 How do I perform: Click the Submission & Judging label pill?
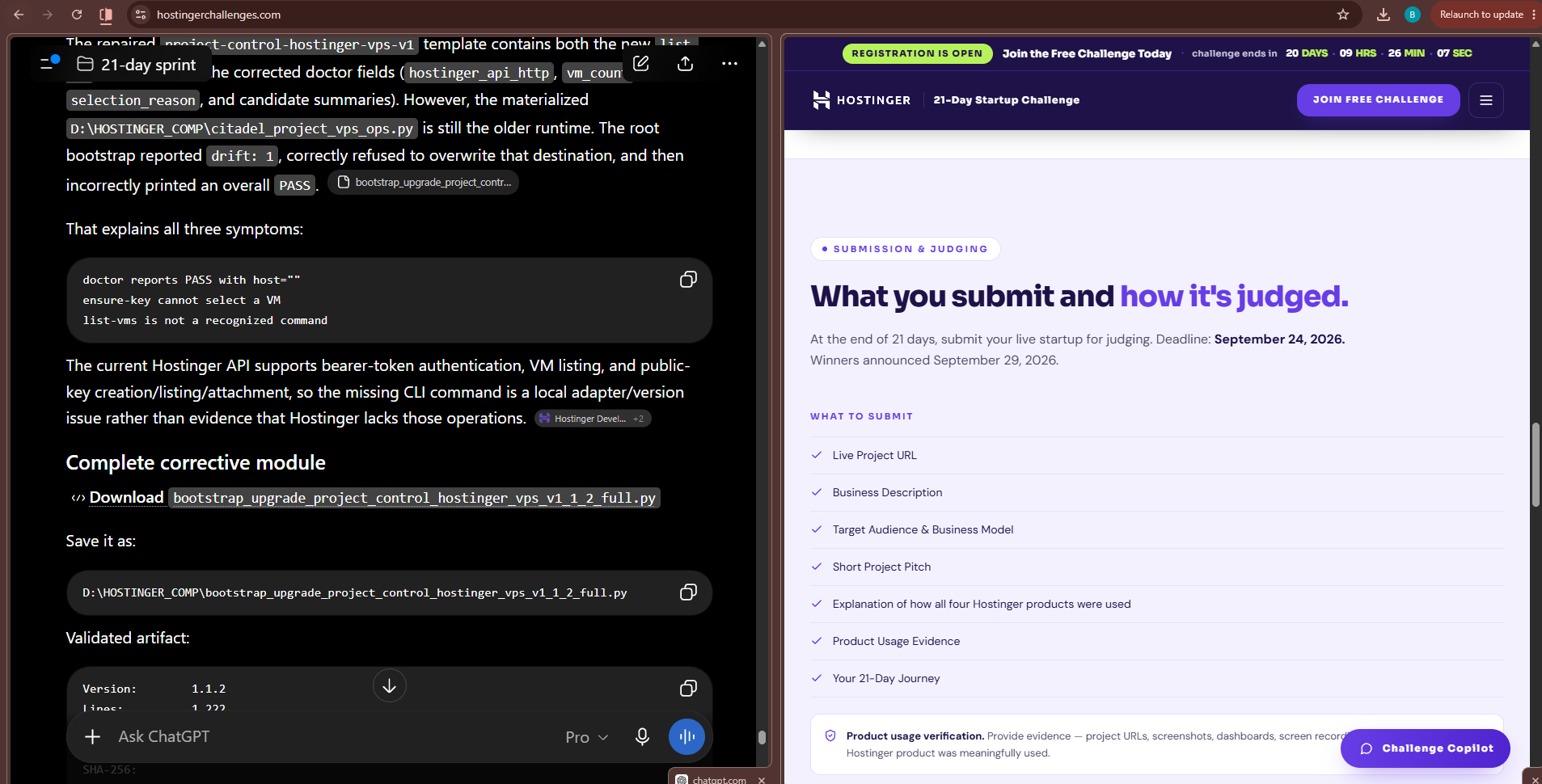tap(905, 249)
